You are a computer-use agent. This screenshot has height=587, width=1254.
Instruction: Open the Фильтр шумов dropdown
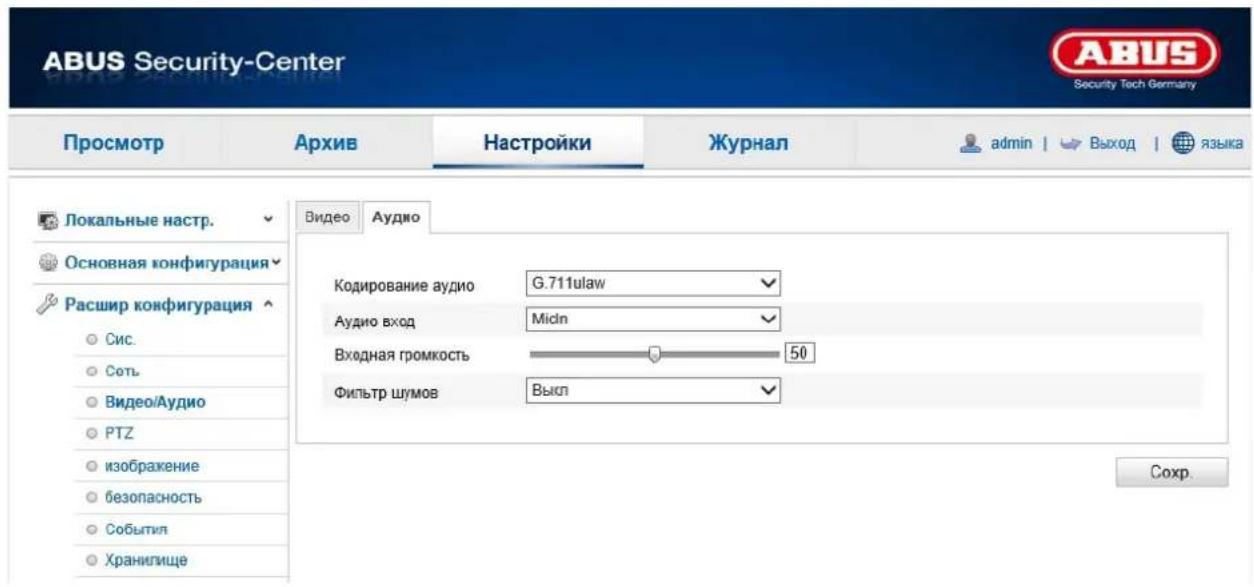(x=652, y=391)
